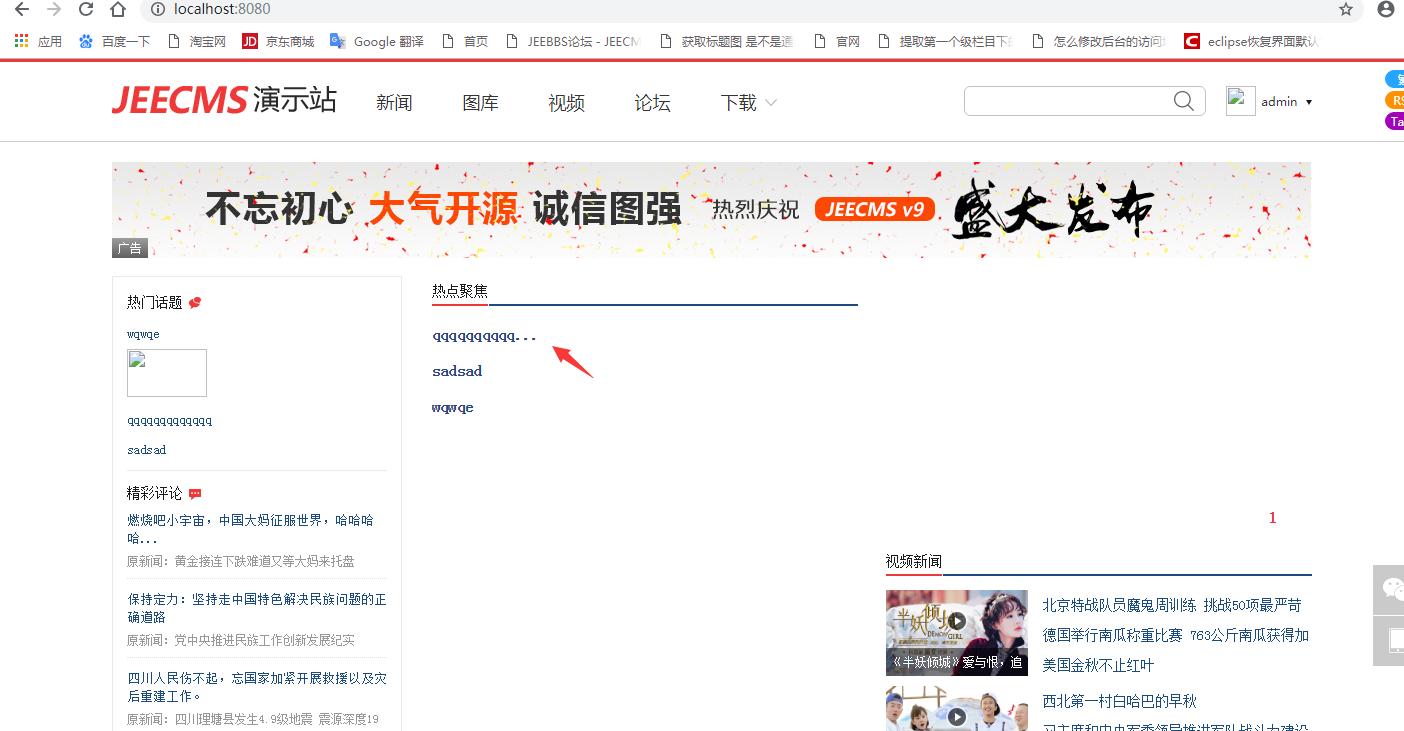Screen dimensions: 1404x731
Task: Click the blue share bubble at right edge
Action: [1394, 79]
